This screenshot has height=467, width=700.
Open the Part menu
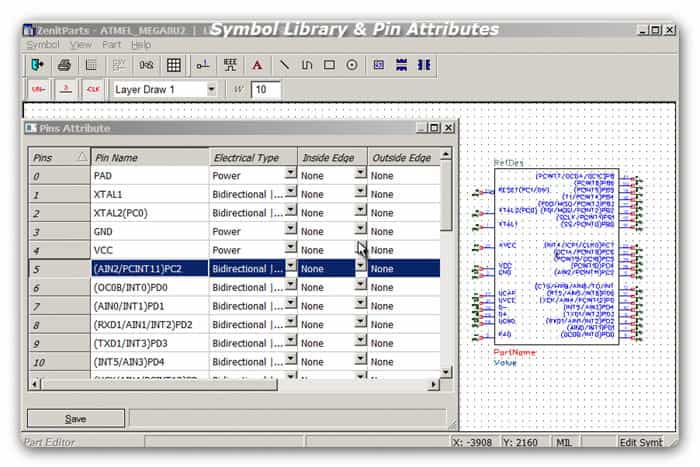coord(111,45)
